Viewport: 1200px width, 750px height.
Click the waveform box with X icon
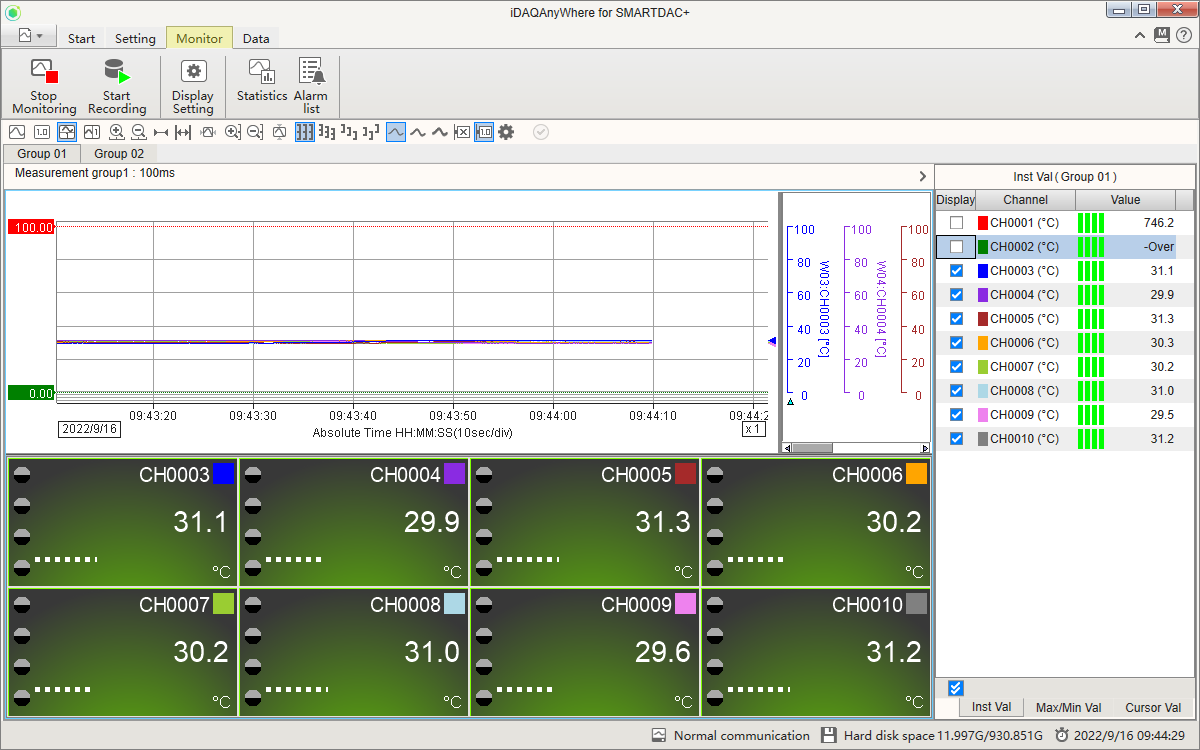point(462,132)
